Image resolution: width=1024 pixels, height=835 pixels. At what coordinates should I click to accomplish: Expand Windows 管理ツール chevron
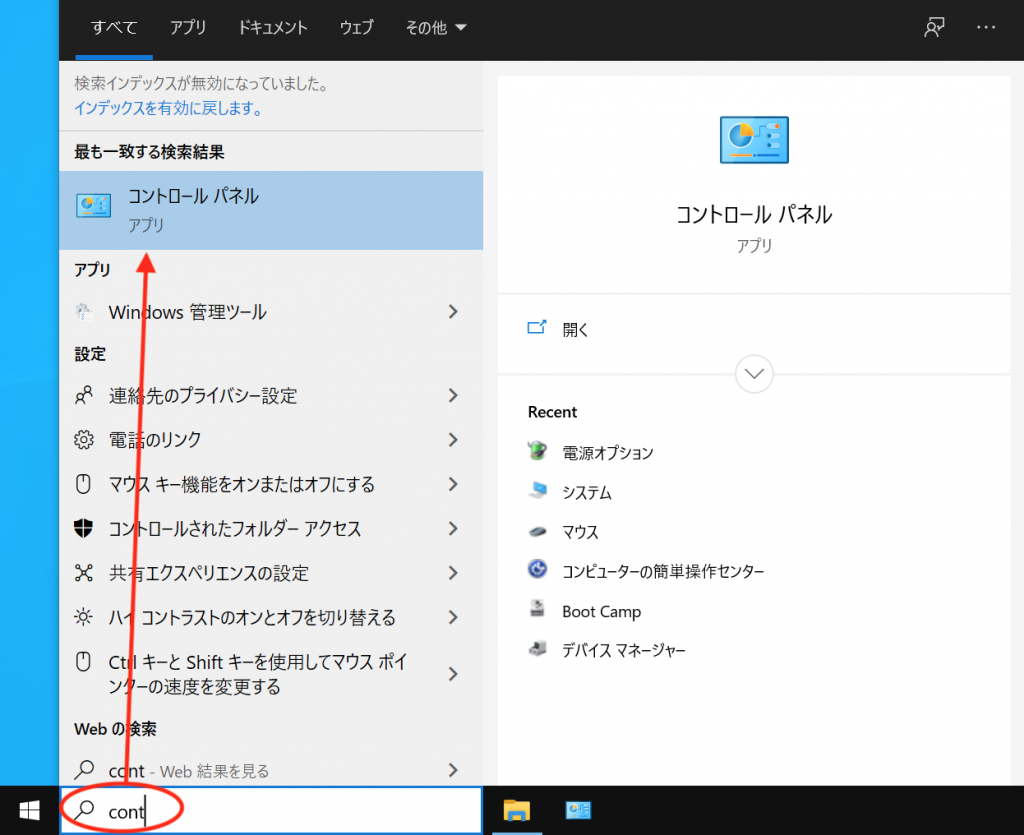coord(453,312)
